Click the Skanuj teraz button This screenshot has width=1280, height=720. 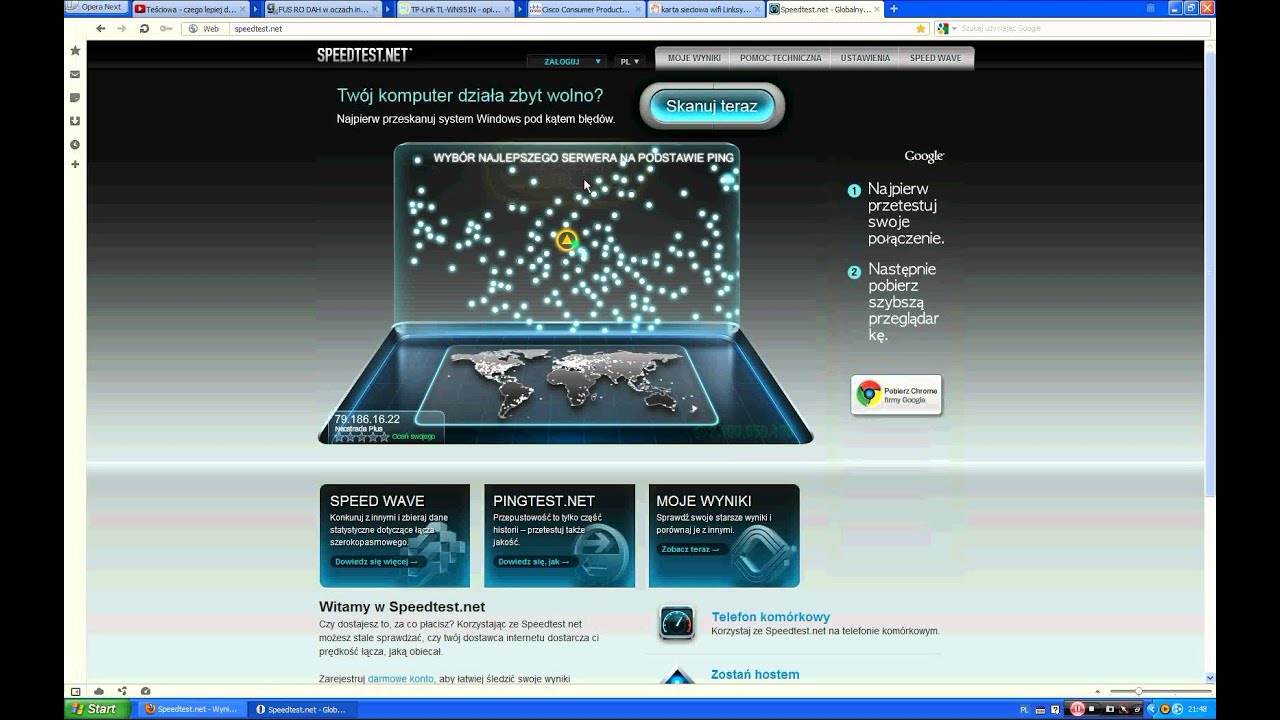[x=712, y=106]
